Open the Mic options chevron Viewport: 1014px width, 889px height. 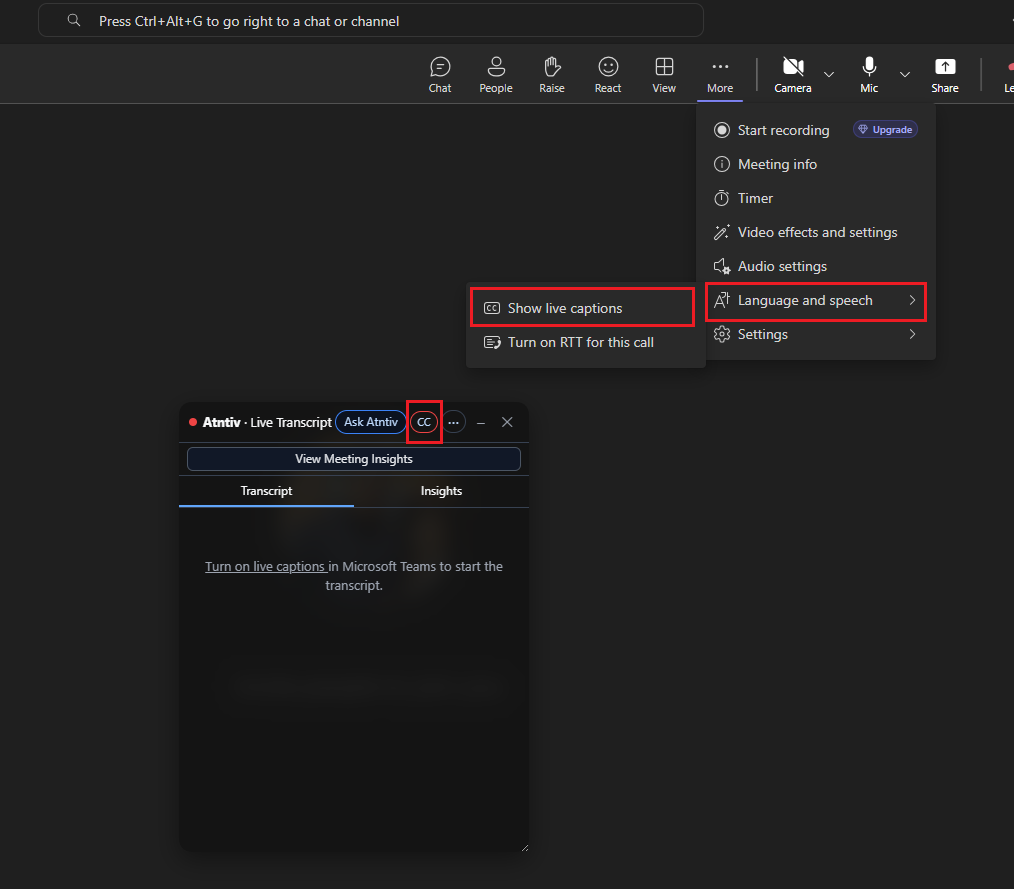point(905,74)
